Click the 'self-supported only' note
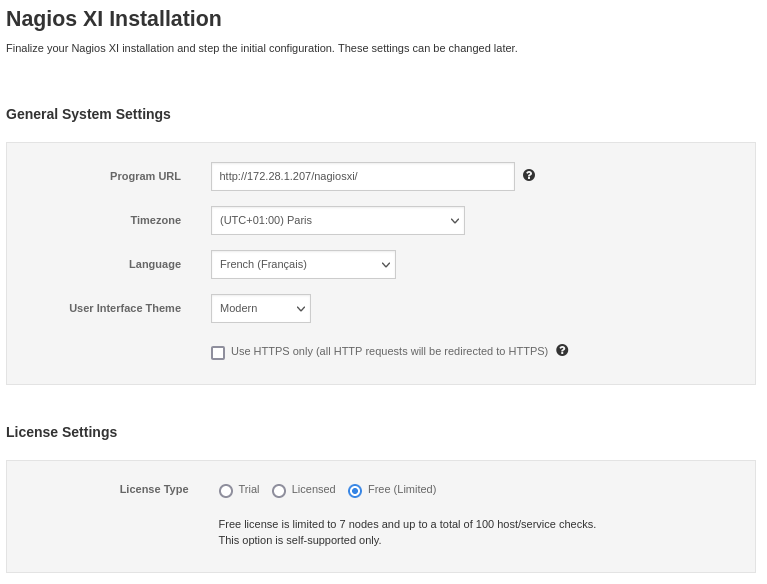Screen dimensions: 767x584 coord(300,540)
